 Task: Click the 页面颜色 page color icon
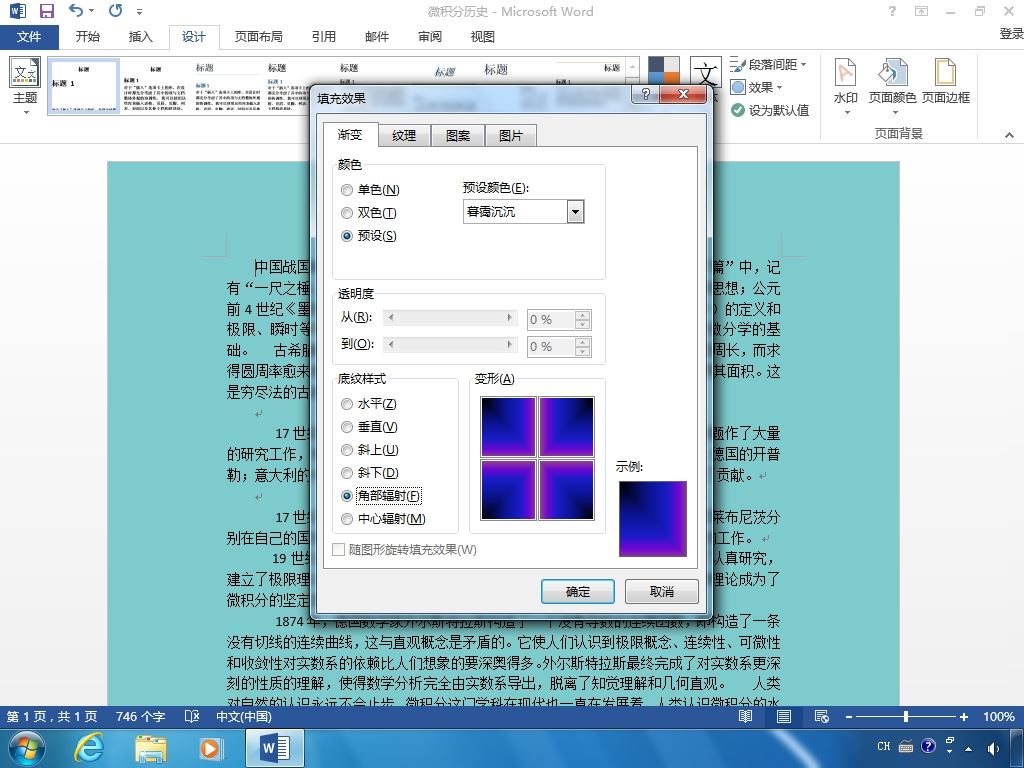click(892, 72)
